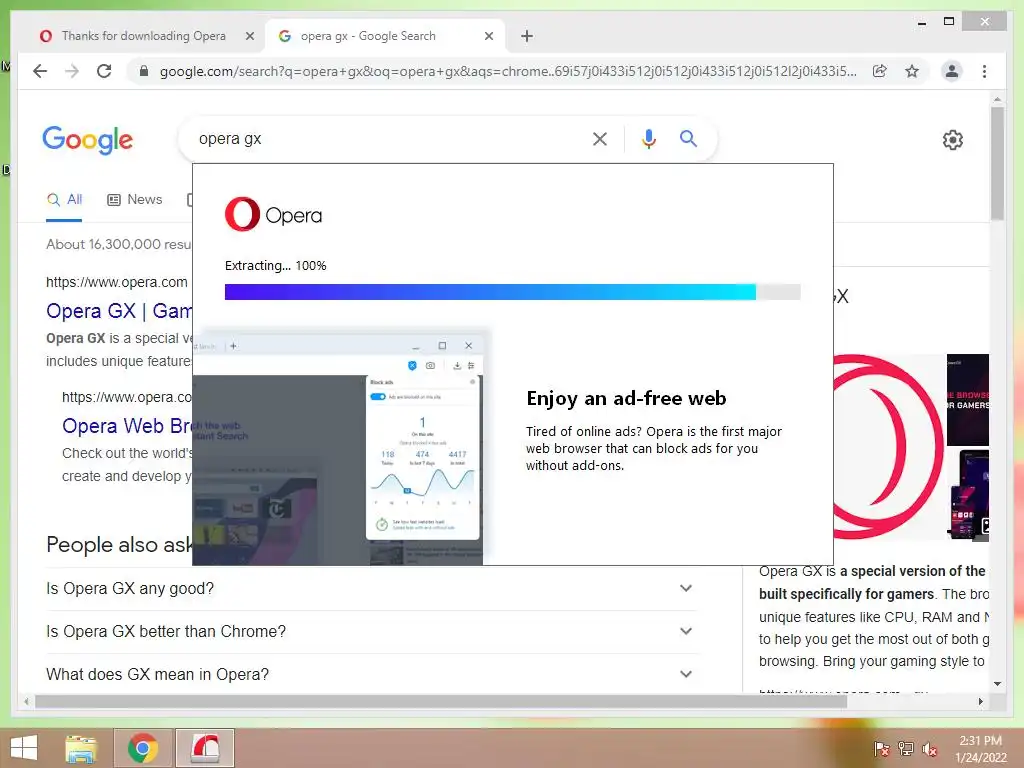
Task: Close the 'Thanks for downloading Opera' tab
Action: click(x=249, y=36)
